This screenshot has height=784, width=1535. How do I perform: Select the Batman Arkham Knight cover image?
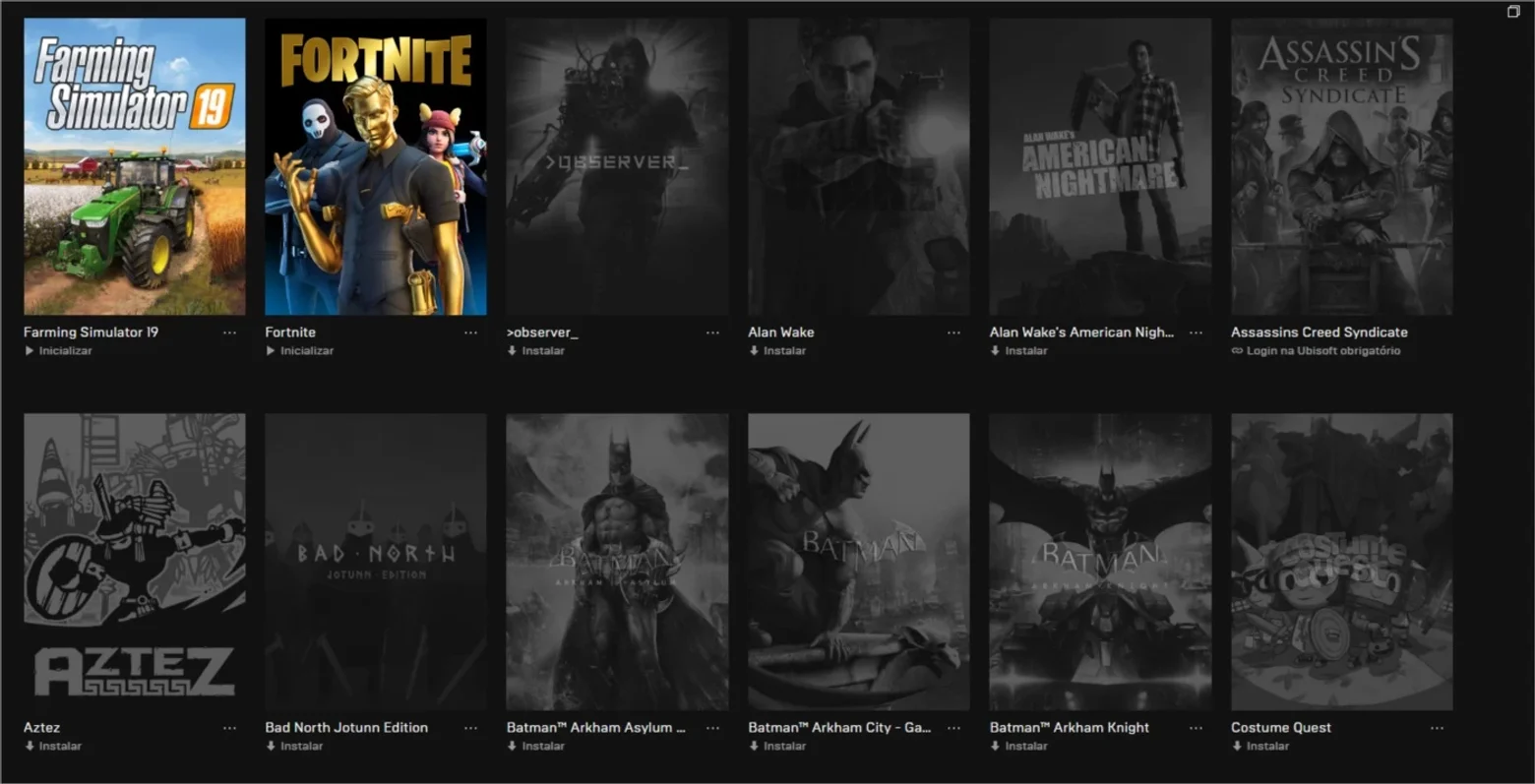pyautogui.click(x=1101, y=562)
